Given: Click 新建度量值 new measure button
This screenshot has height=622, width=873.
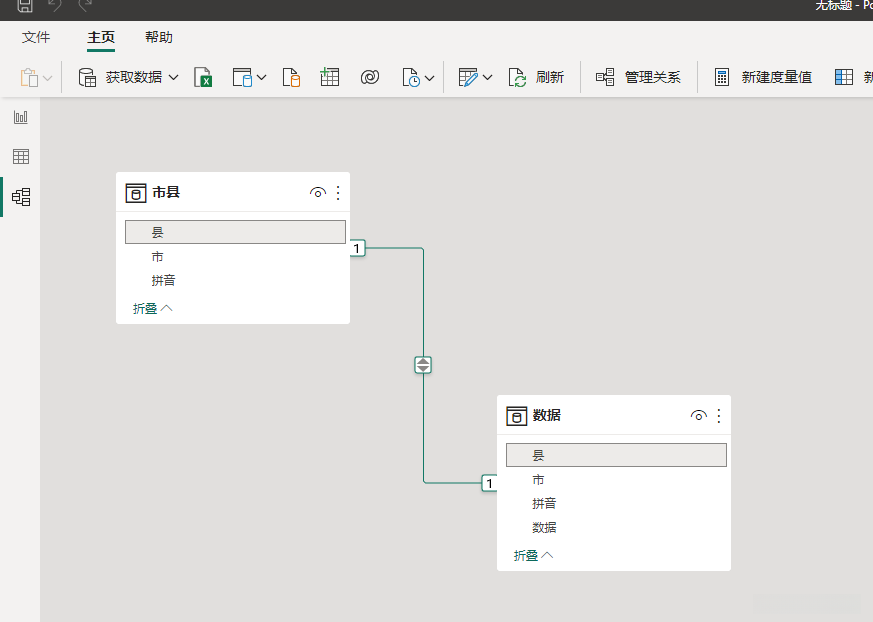Looking at the screenshot, I should pos(763,77).
